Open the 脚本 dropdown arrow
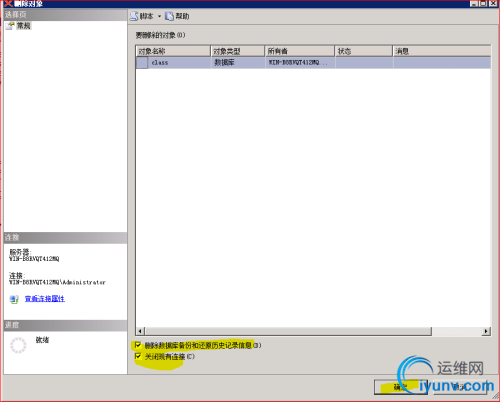Screen dimensions: 500x402 [x=159, y=16]
